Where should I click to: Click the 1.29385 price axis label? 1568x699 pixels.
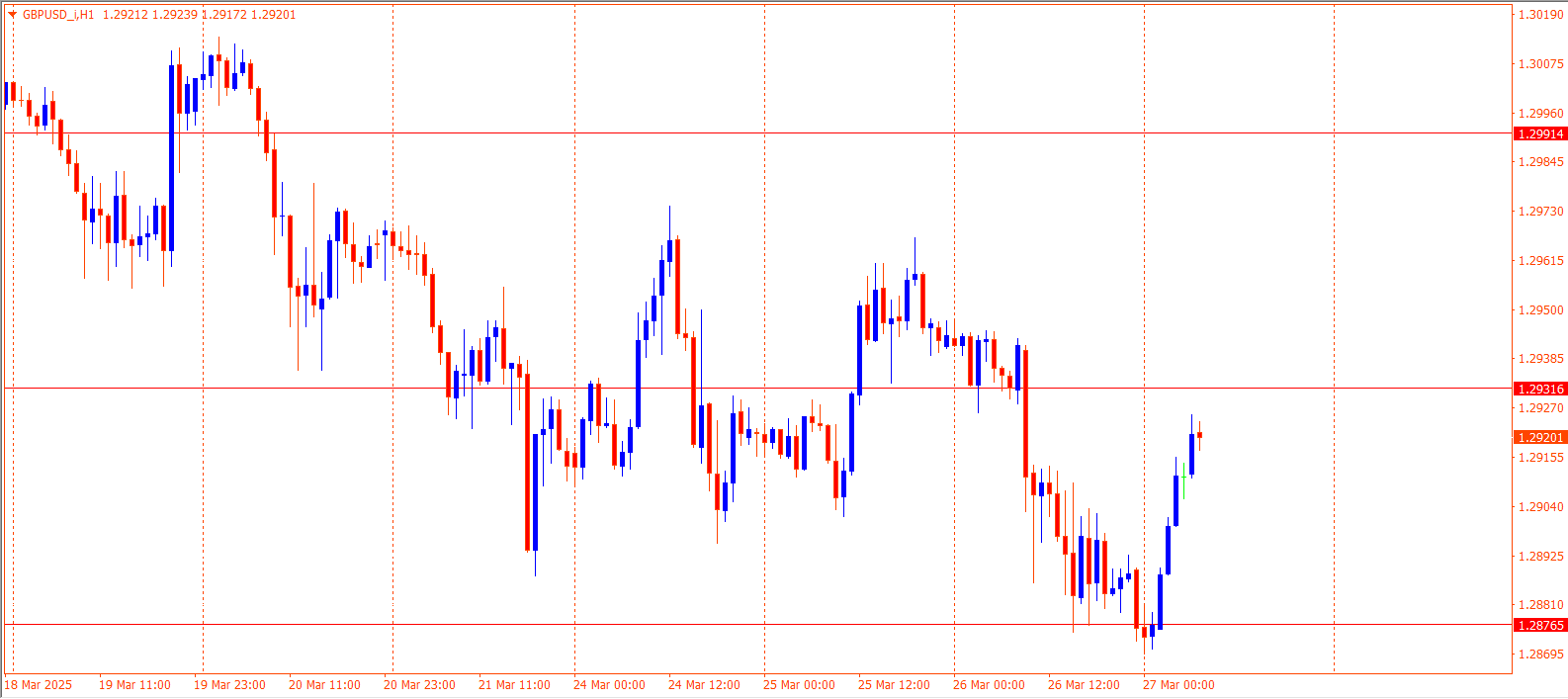1541,359
